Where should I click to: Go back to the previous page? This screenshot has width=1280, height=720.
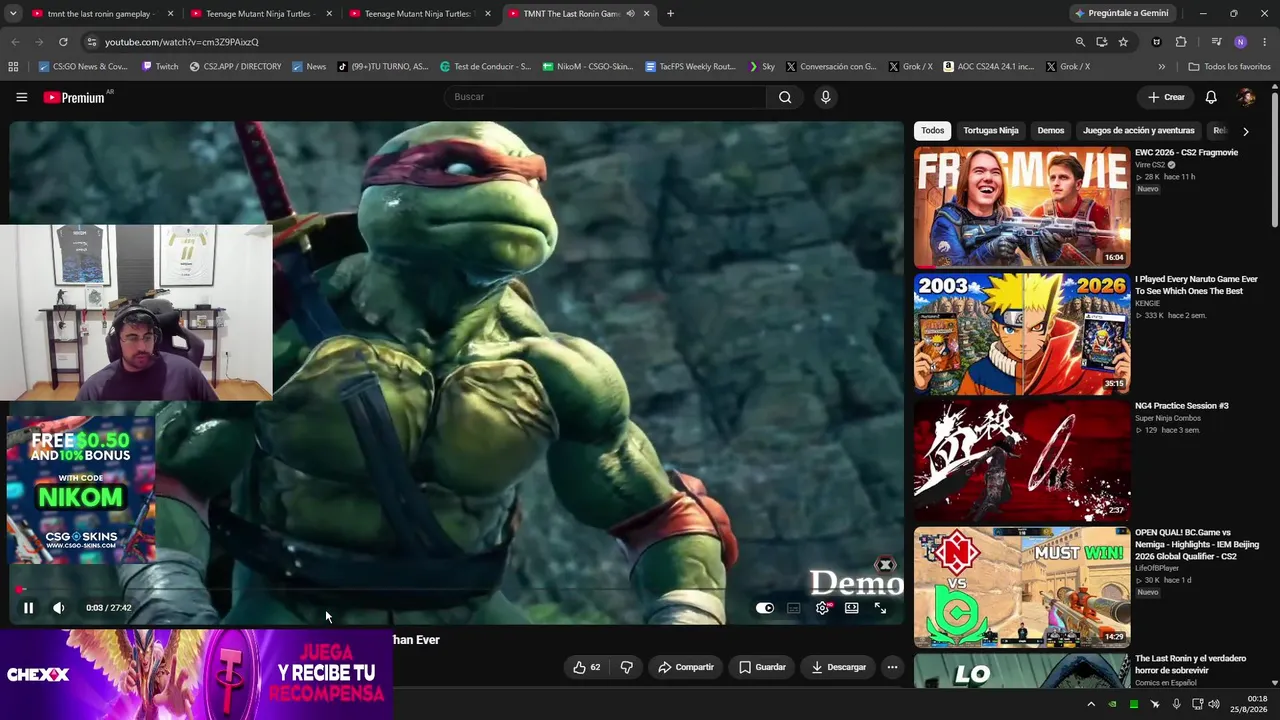15,42
